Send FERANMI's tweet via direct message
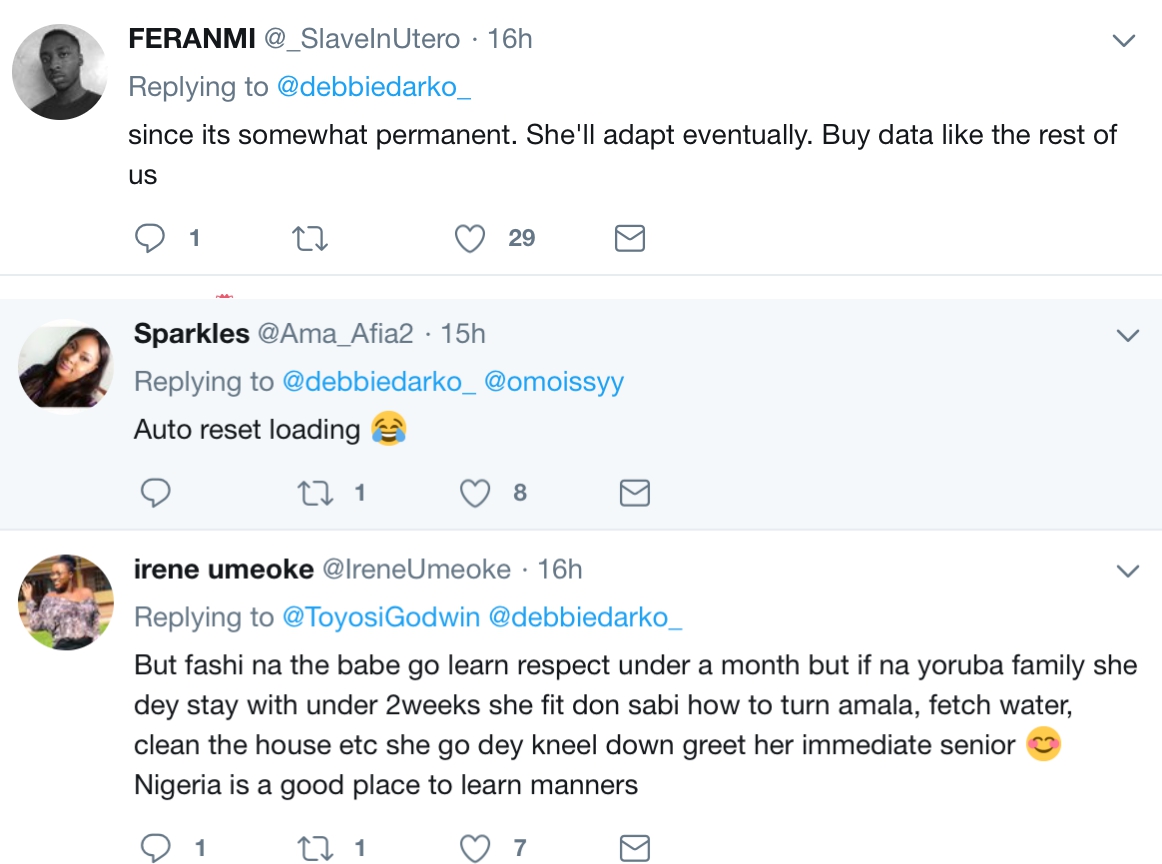This screenshot has width=1162, height=864. pos(629,238)
